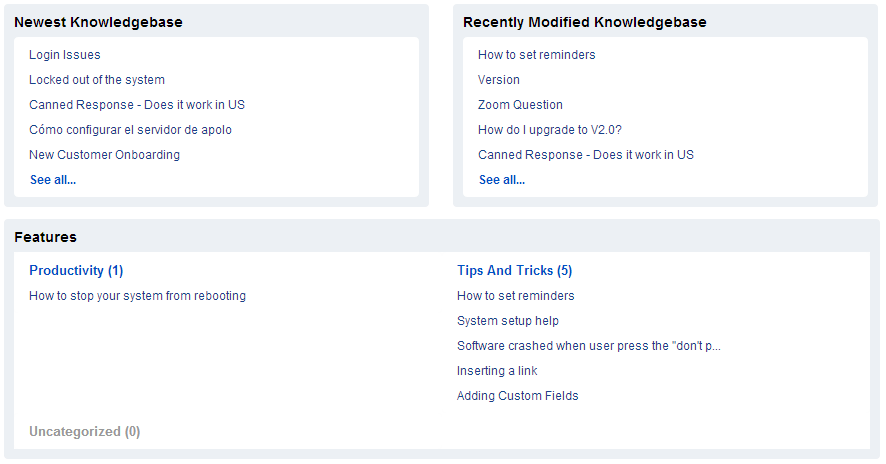Open Software crashed when user press article
This screenshot has width=886, height=464.
(589, 345)
